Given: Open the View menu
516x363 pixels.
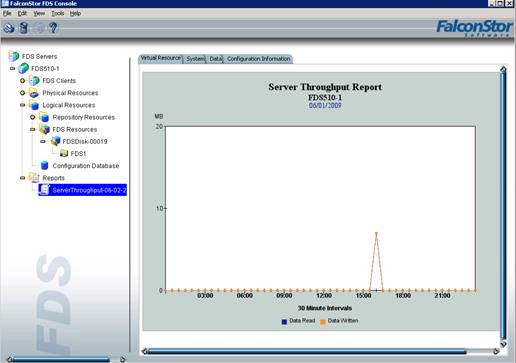Looking at the screenshot, I should (x=39, y=13).
